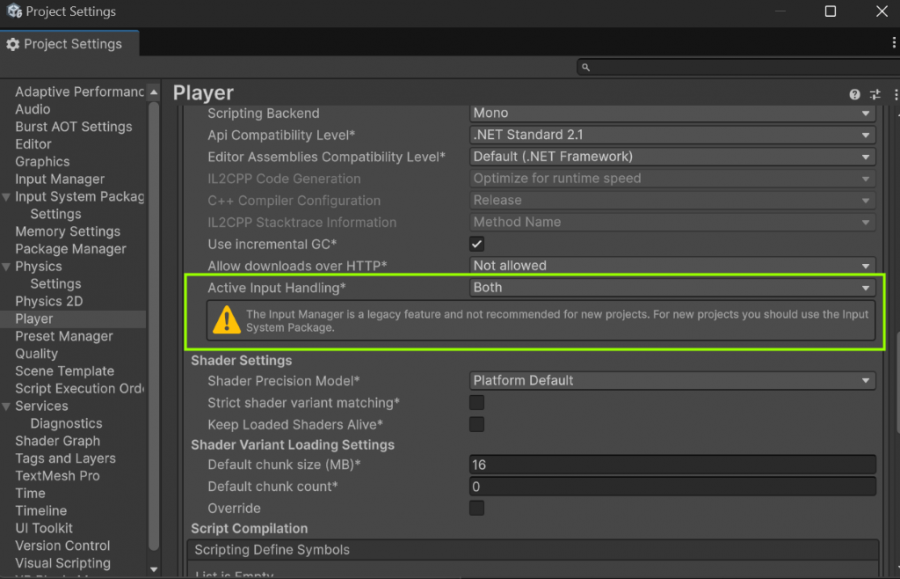Screen dimensions: 900x579
Task: Open the Player panel kebab menu
Action: (x=891, y=94)
